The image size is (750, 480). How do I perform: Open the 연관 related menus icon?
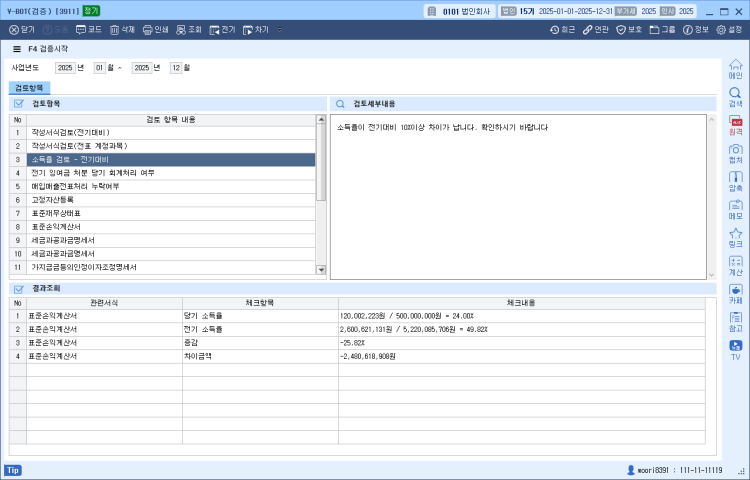pyautogui.click(x=596, y=30)
